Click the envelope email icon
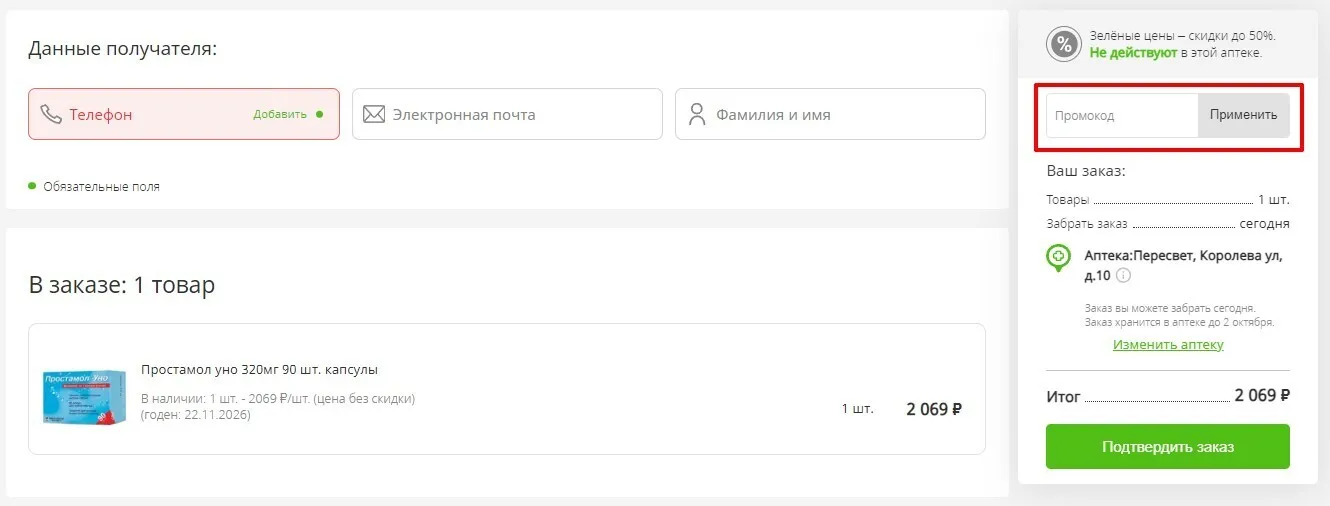This screenshot has height=506, width=1330. [x=374, y=114]
